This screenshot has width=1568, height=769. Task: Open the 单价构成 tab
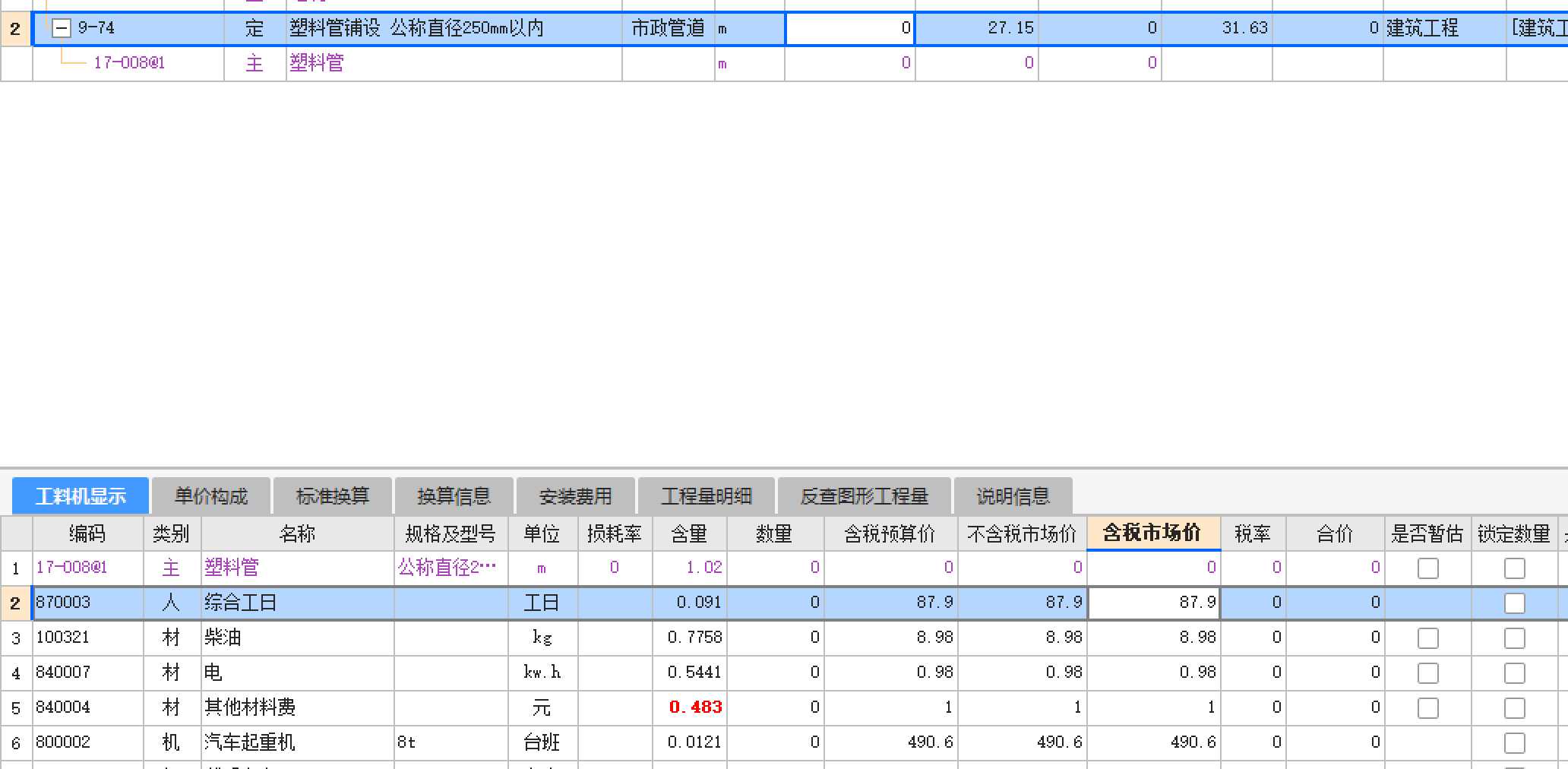211,496
